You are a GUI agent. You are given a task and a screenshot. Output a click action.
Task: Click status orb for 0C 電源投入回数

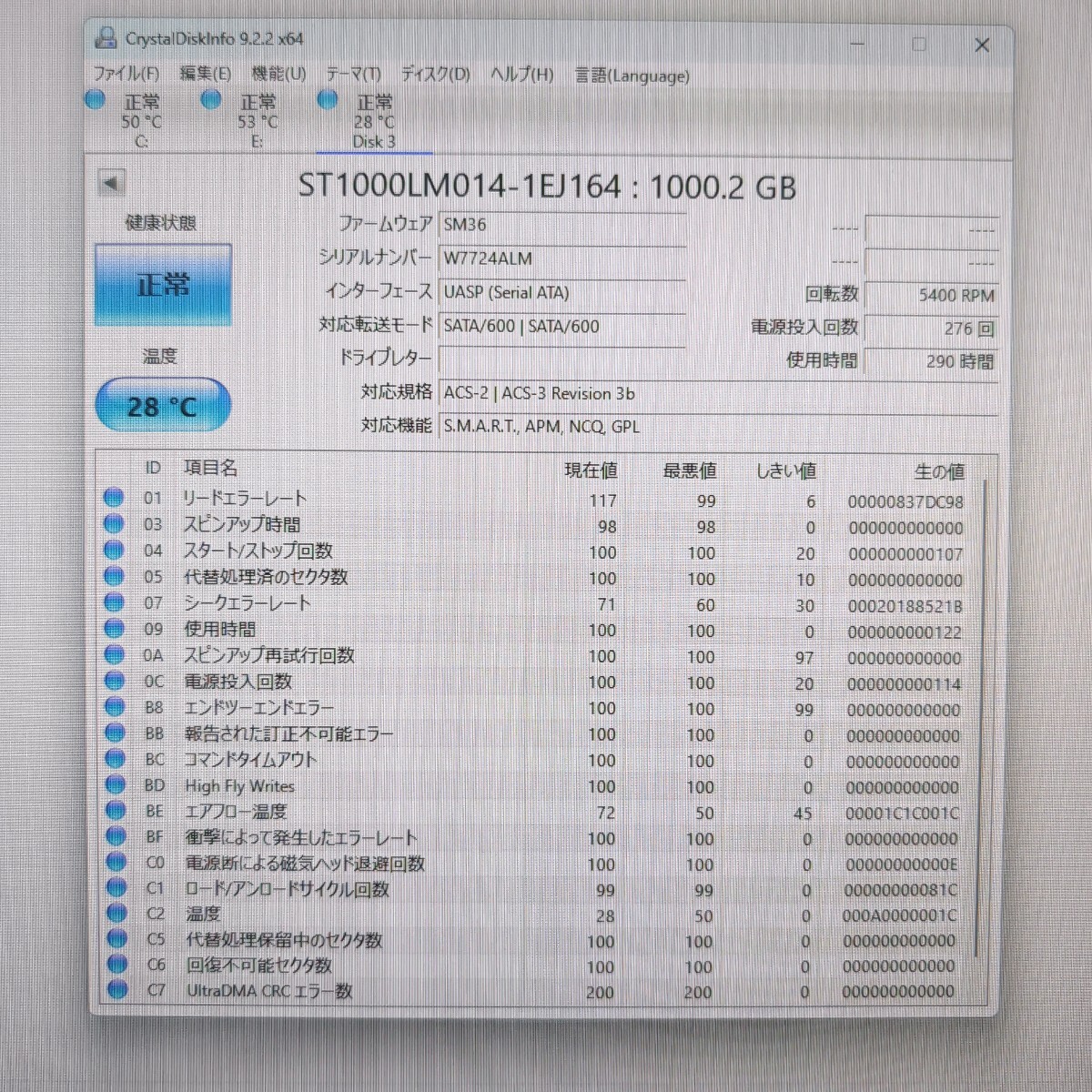(114, 681)
